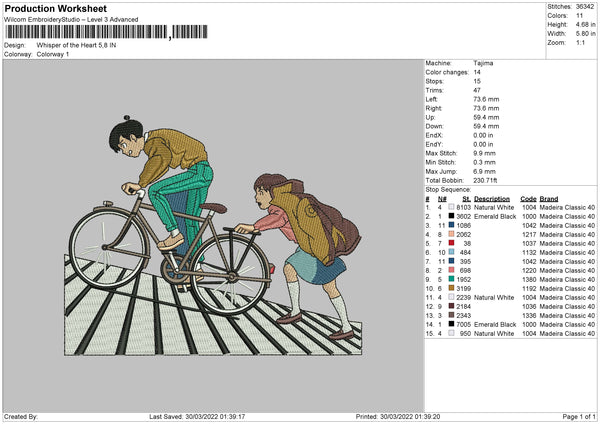The image size is (600, 424).
Task: Click 'Natural White' description in stop row 1
Action: click(x=494, y=207)
